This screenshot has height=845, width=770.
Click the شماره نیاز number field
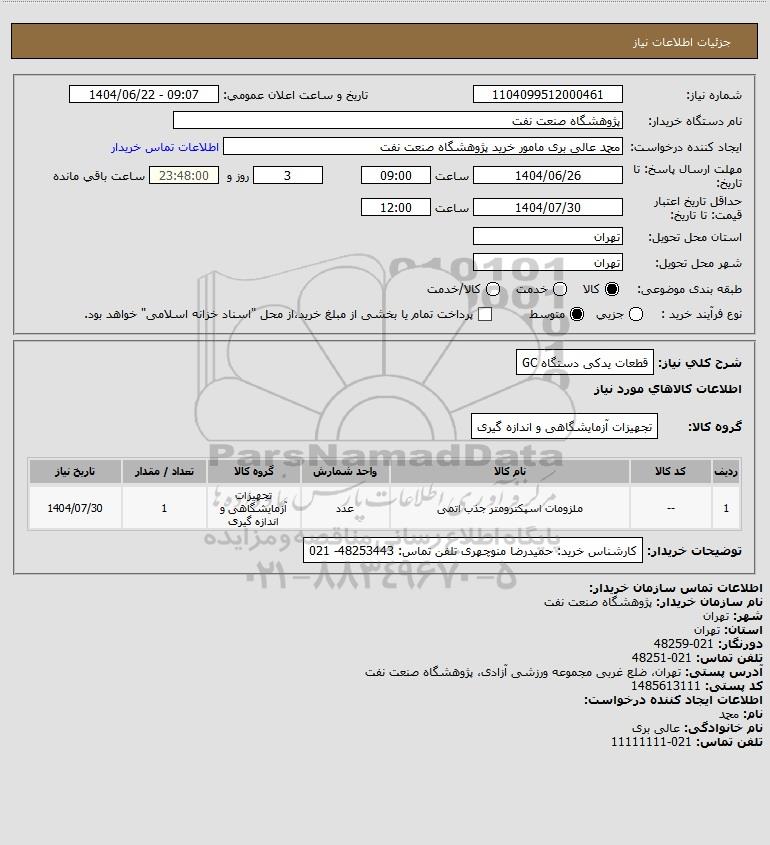(548, 94)
